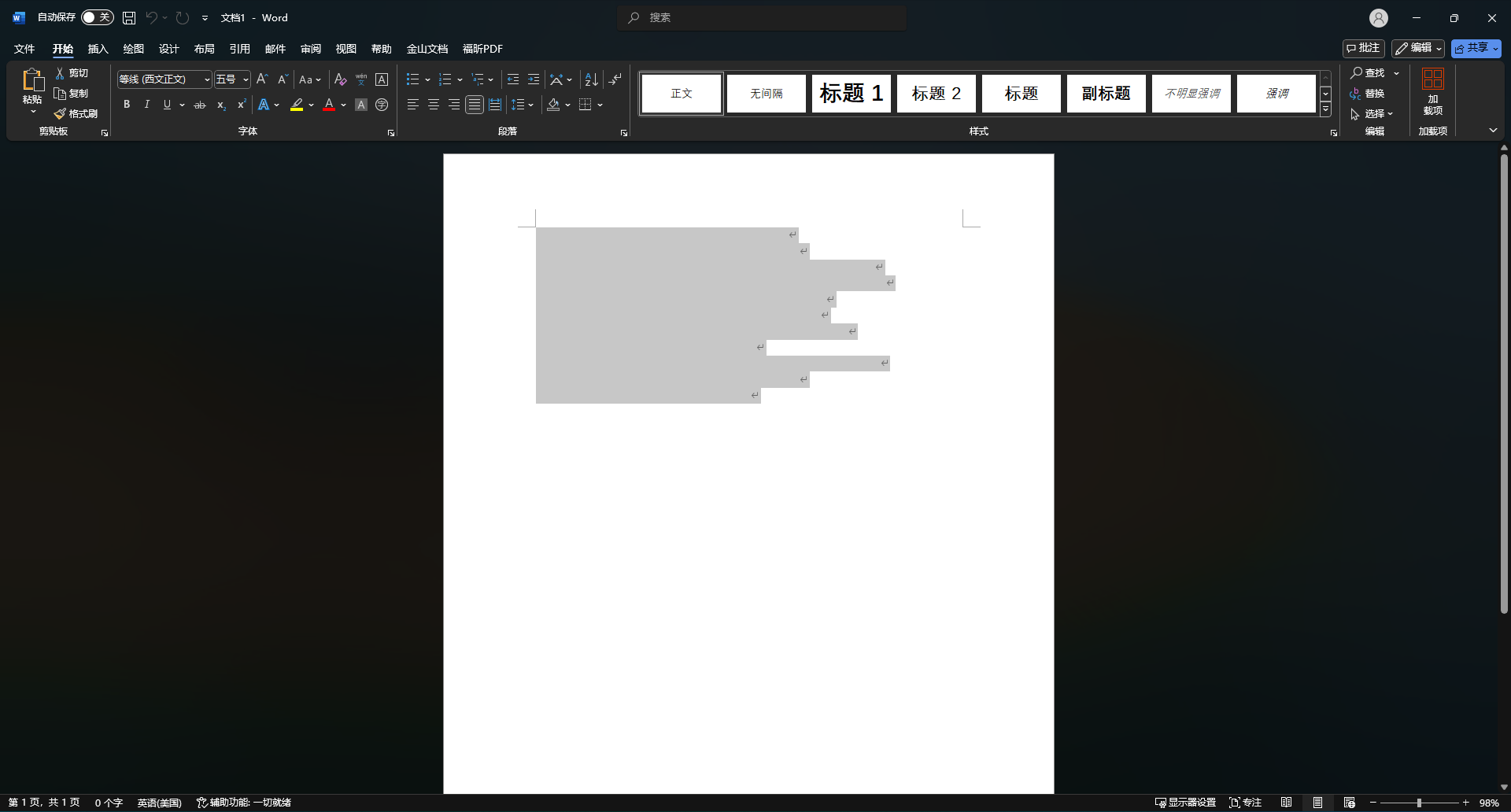Click the Redo arrow icon
Image resolution: width=1511 pixels, height=812 pixels.
183,17
